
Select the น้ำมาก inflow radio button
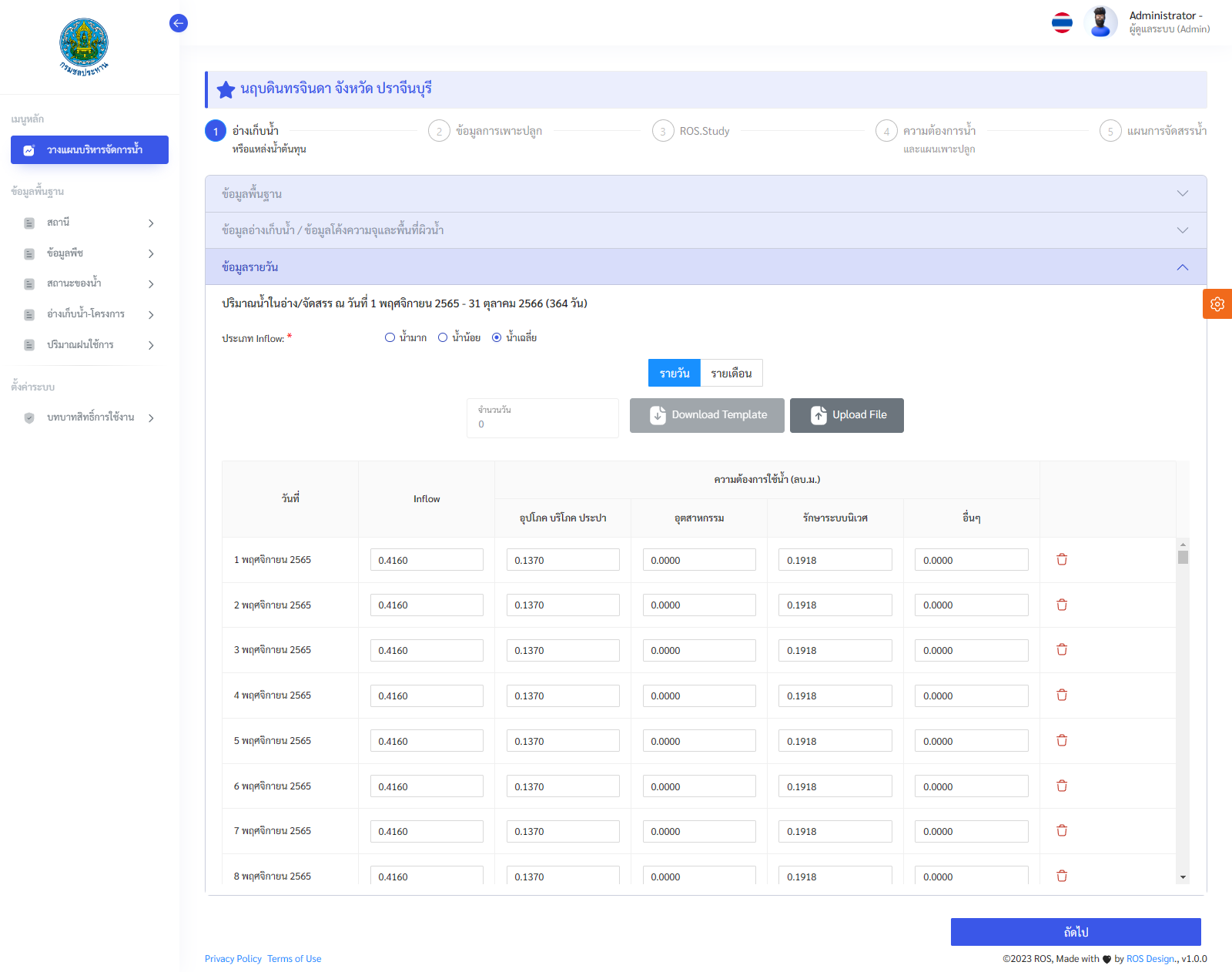pyautogui.click(x=390, y=337)
